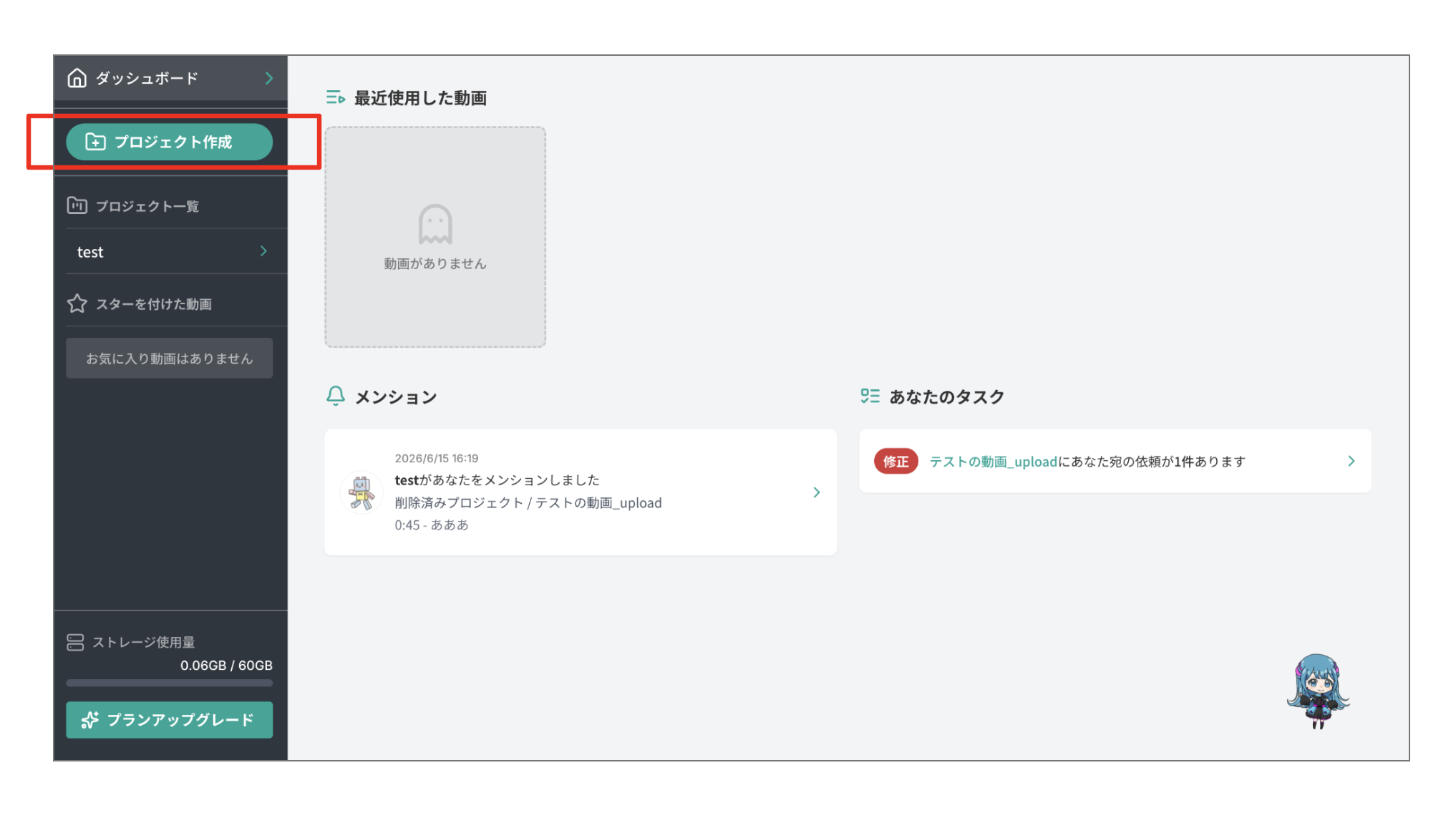Viewport: 1456px width, 813px height.
Task: Click the プランアップグレード button
Action: tap(169, 719)
